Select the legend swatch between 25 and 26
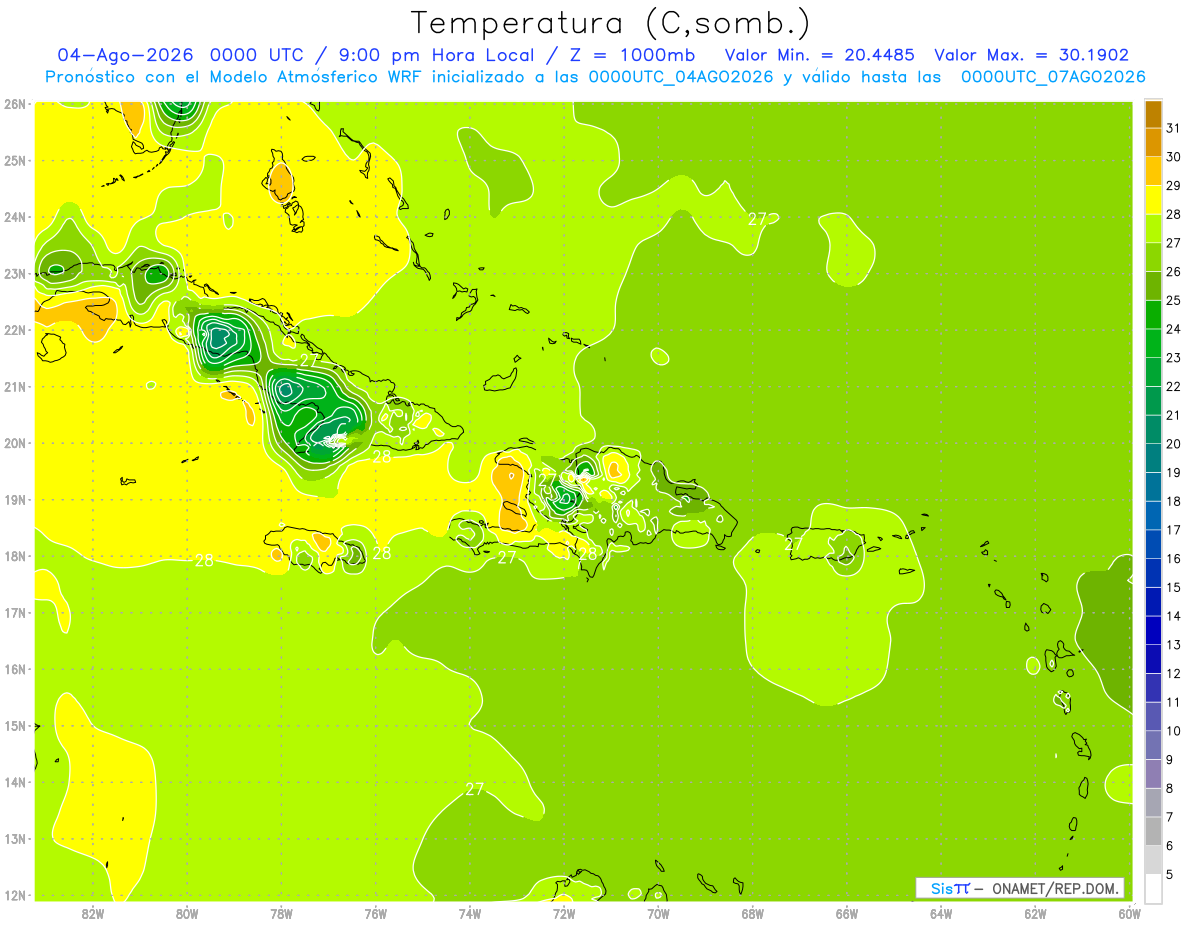The height and width of the screenshot is (927, 1200). [1153, 286]
